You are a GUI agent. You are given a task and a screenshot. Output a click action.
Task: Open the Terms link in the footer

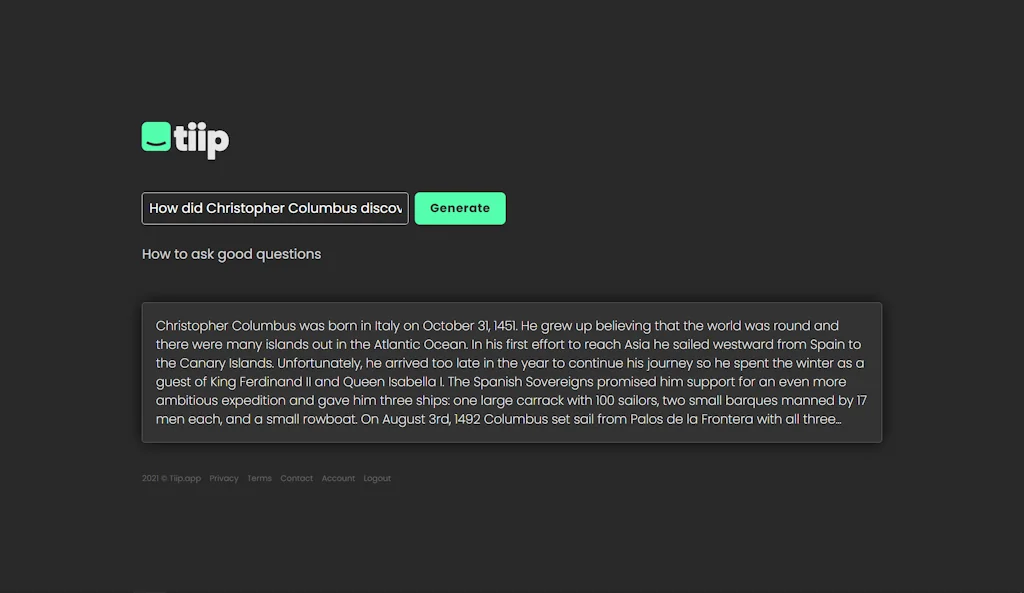click(259, 478)
